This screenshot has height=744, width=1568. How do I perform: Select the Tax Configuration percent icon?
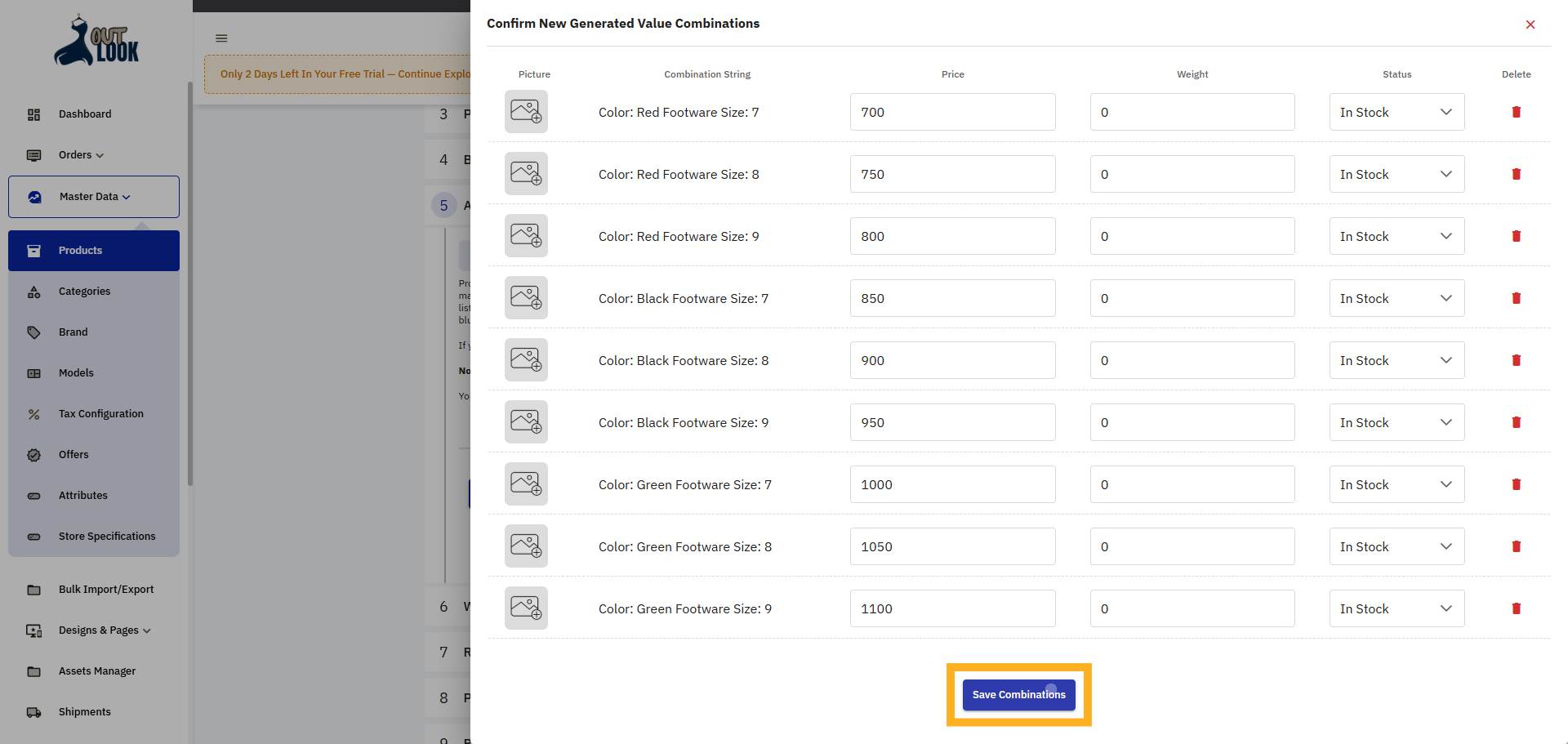tap(34, 414)
